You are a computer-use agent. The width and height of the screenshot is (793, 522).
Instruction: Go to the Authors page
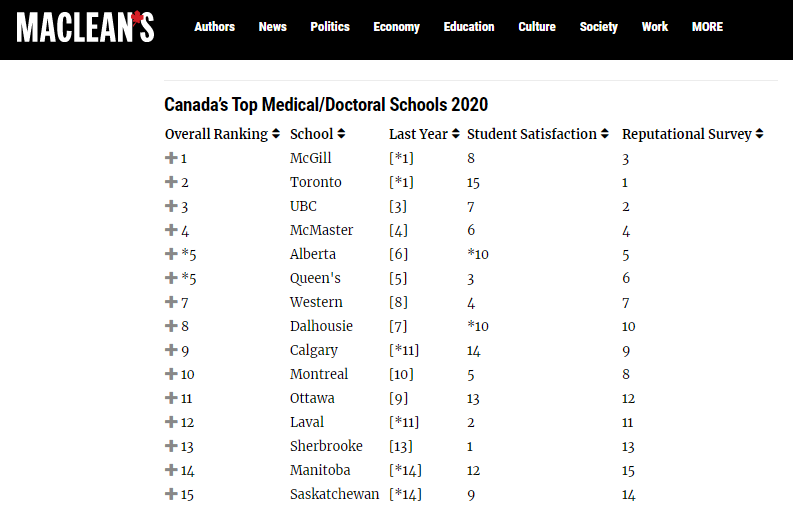pyautogui.click(x=214, y=27)
